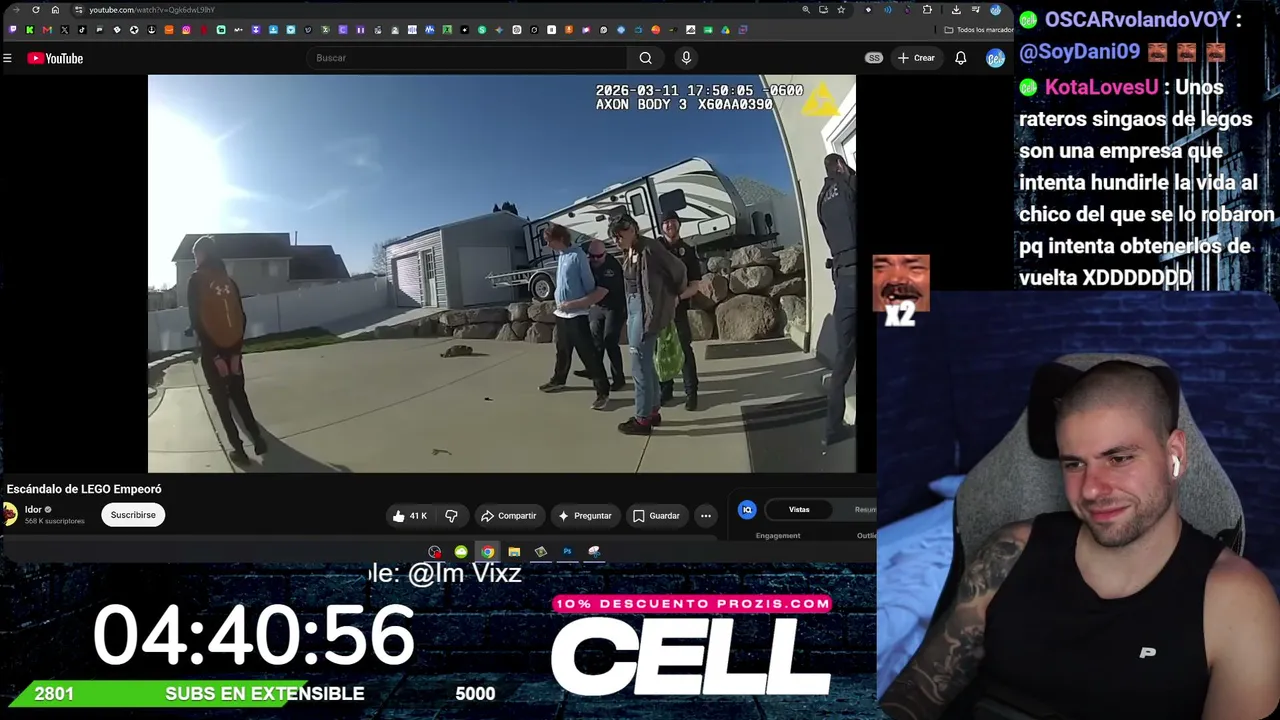Open the browser extensions puzzle icon
Viewport: 1280px width, 720px height.
pos(927,10)
